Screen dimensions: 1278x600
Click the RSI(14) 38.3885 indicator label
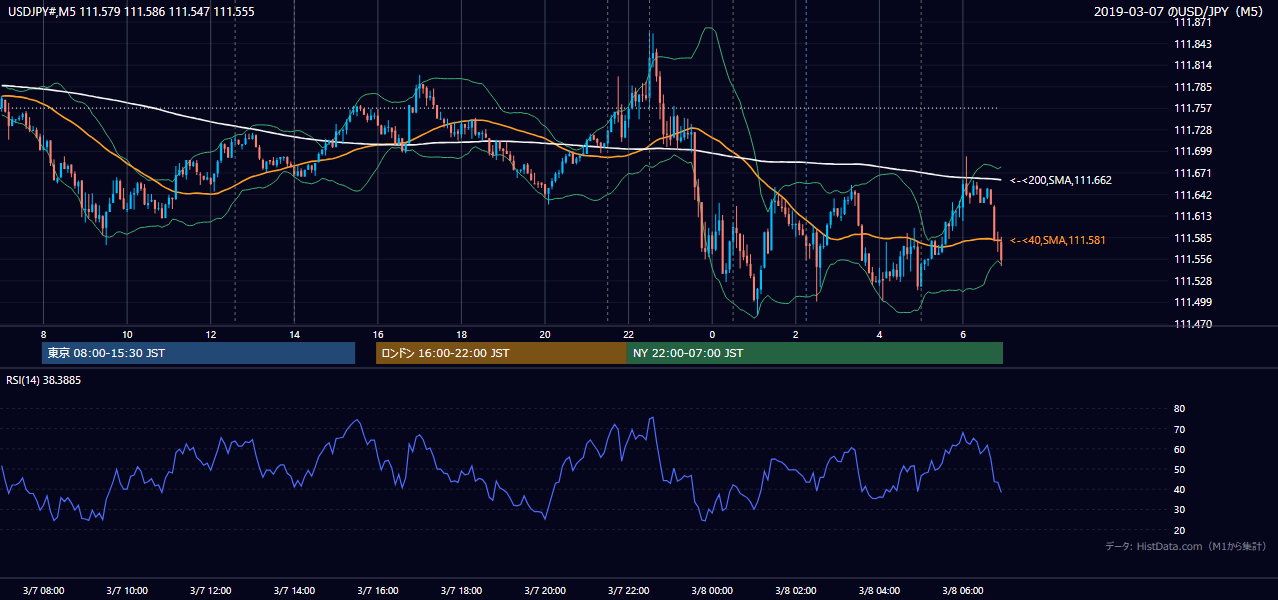point(43,380)
